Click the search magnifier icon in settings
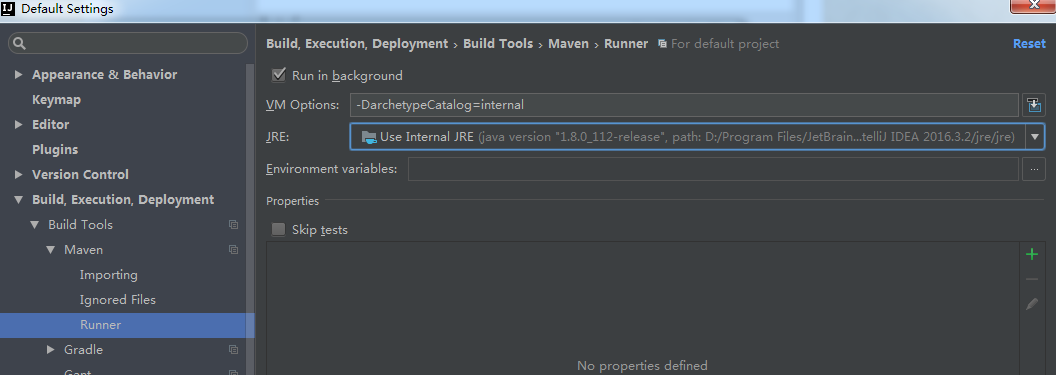 [x=20, y=44]
